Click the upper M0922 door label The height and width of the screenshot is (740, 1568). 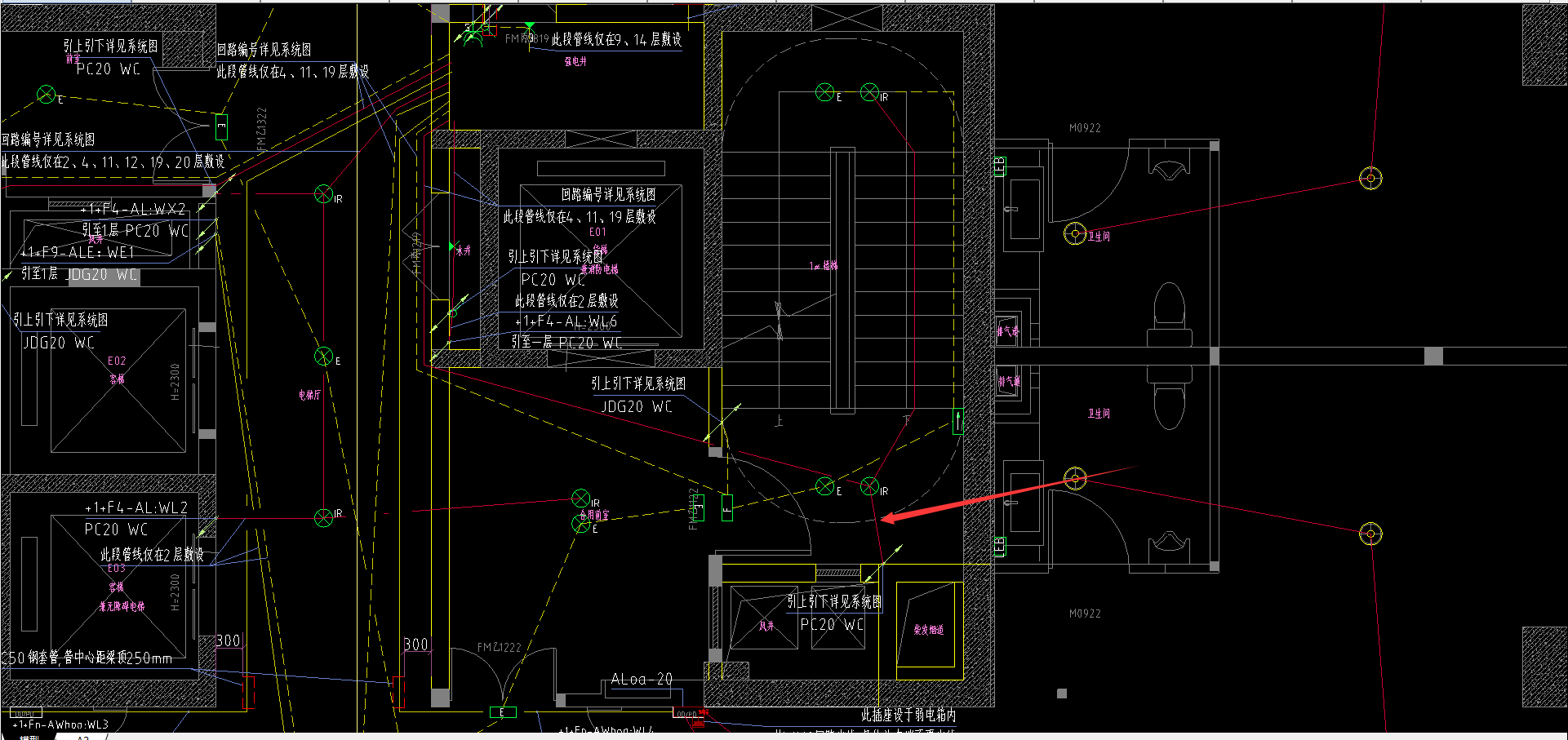click(x=1085, y=128)
